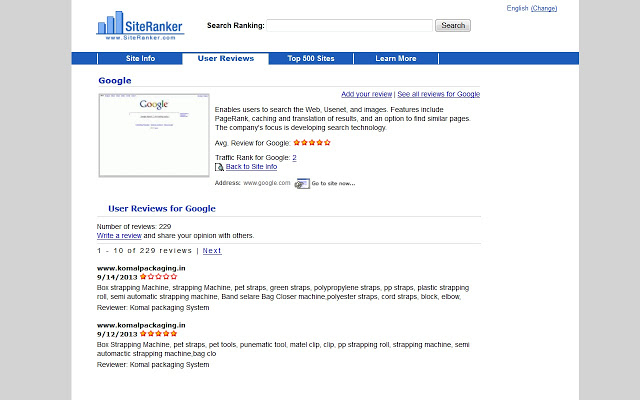Go to the Next page of reviews

(x=212, y=251)
